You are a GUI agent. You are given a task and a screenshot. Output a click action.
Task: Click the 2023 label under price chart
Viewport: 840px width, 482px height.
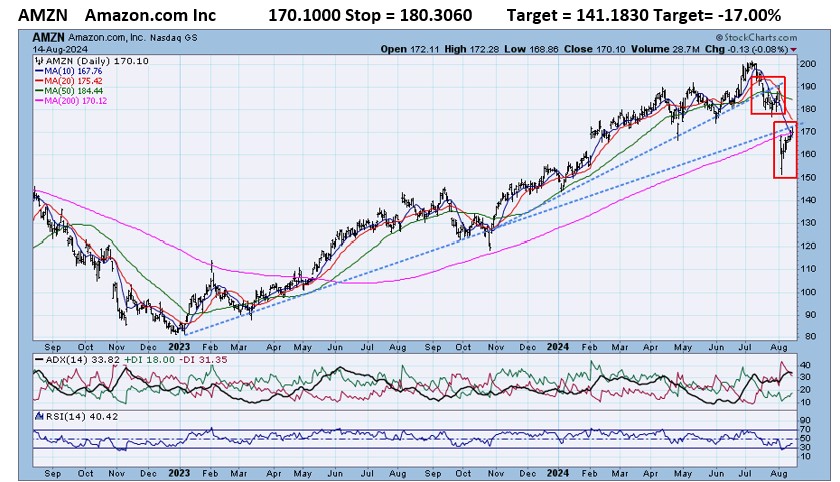179,347
